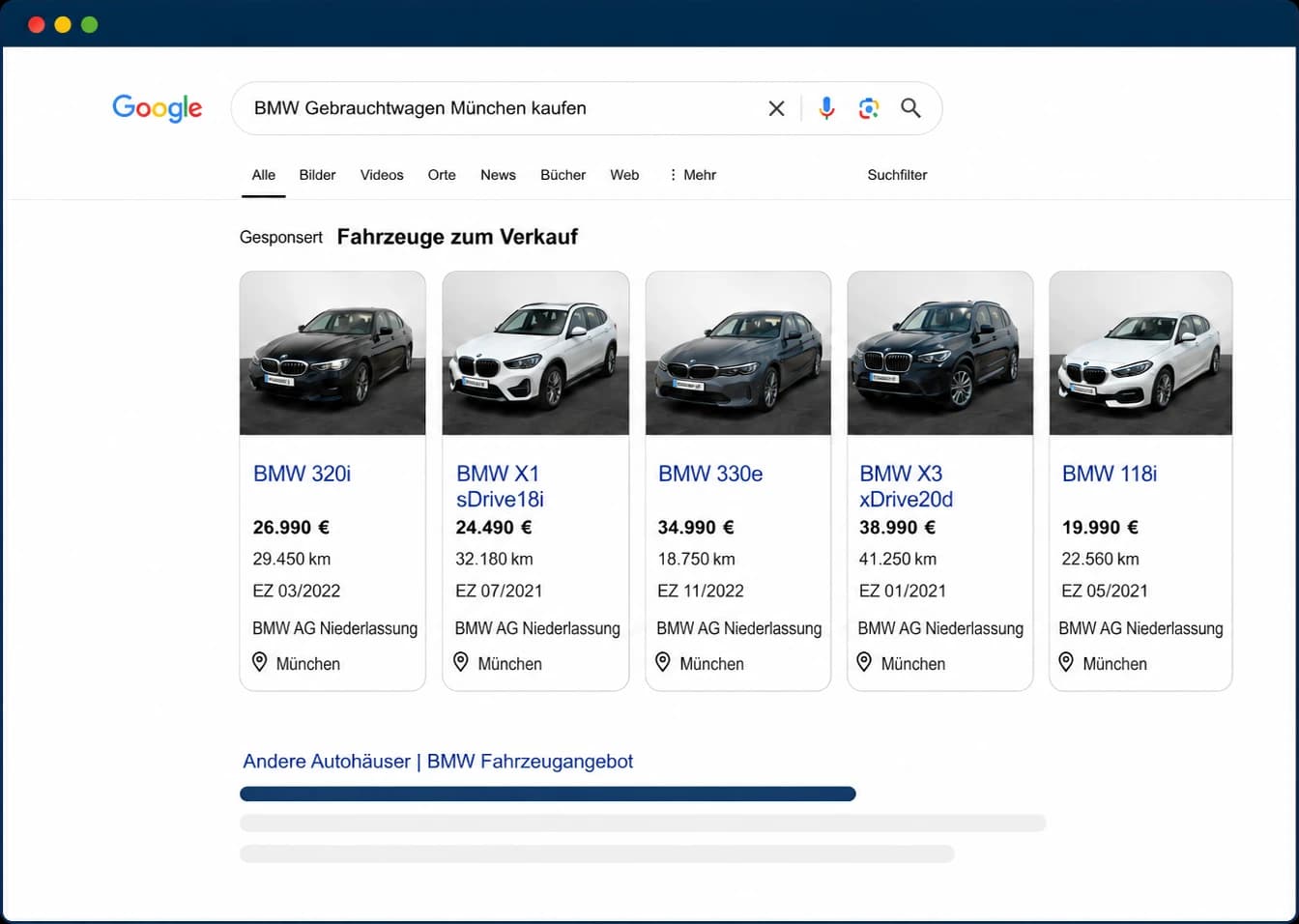Screen dimensions: 1299x924
Task: Switch to the Videos tab
Action: [x=382, y=175]
